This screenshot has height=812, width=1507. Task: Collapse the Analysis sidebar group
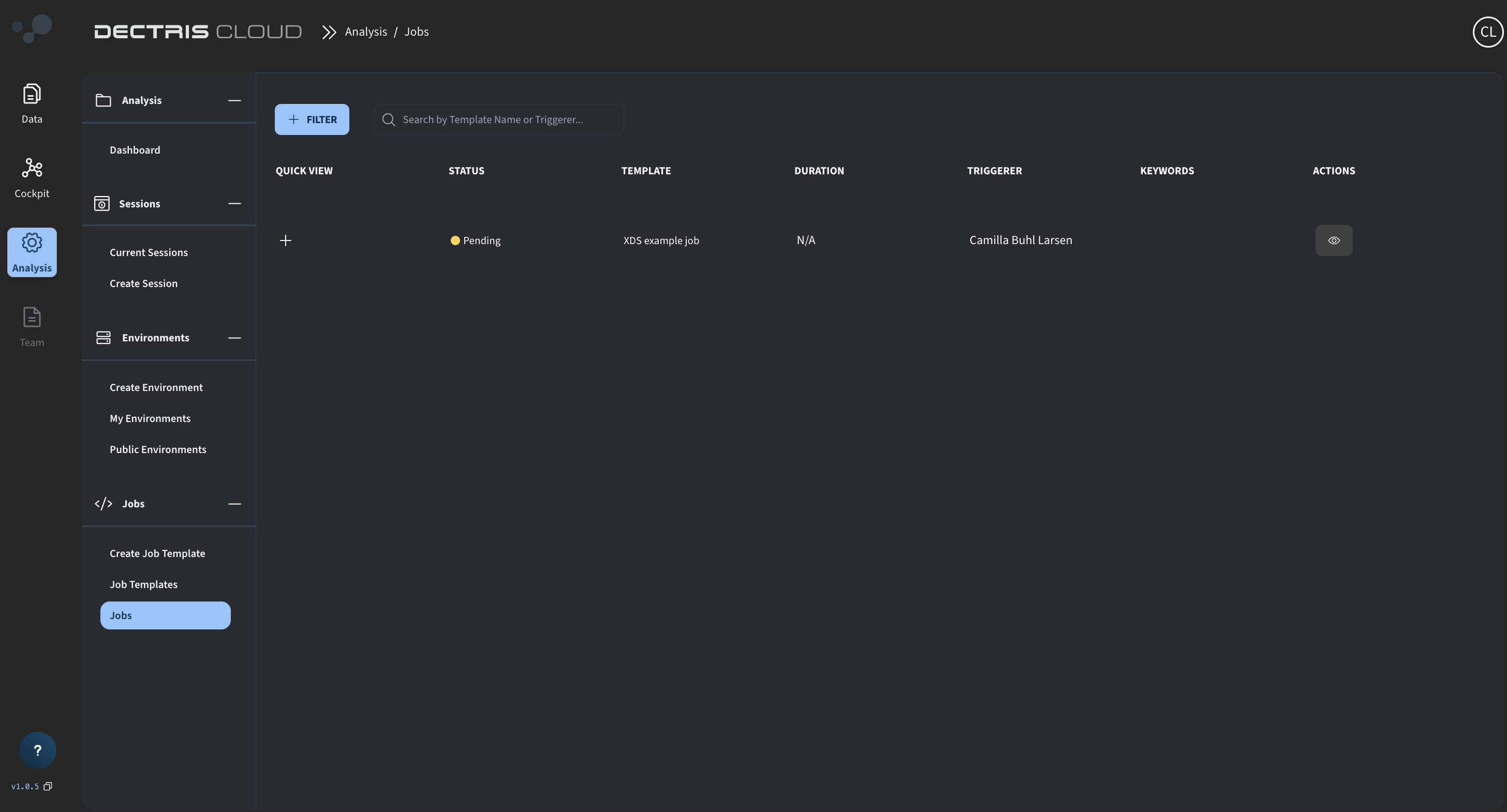tap(234, 100)
